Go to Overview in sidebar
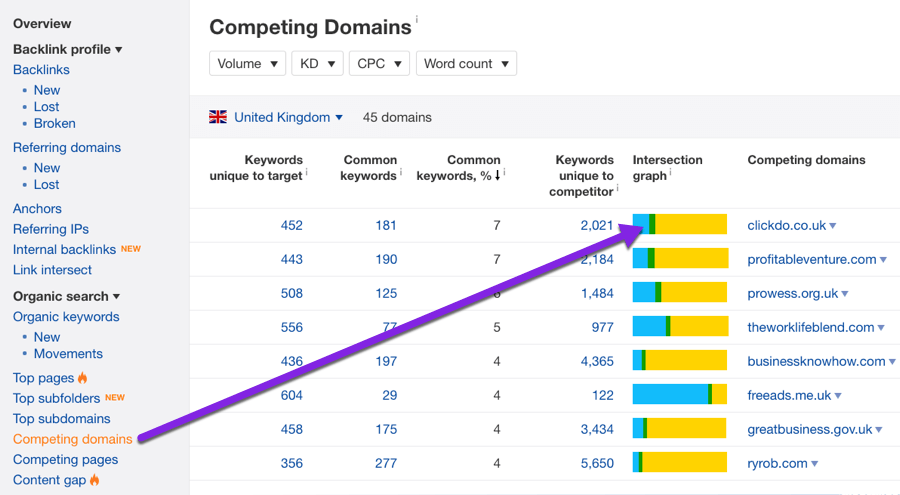Screen dimensions: 900x495 click(x=42, y=23)
